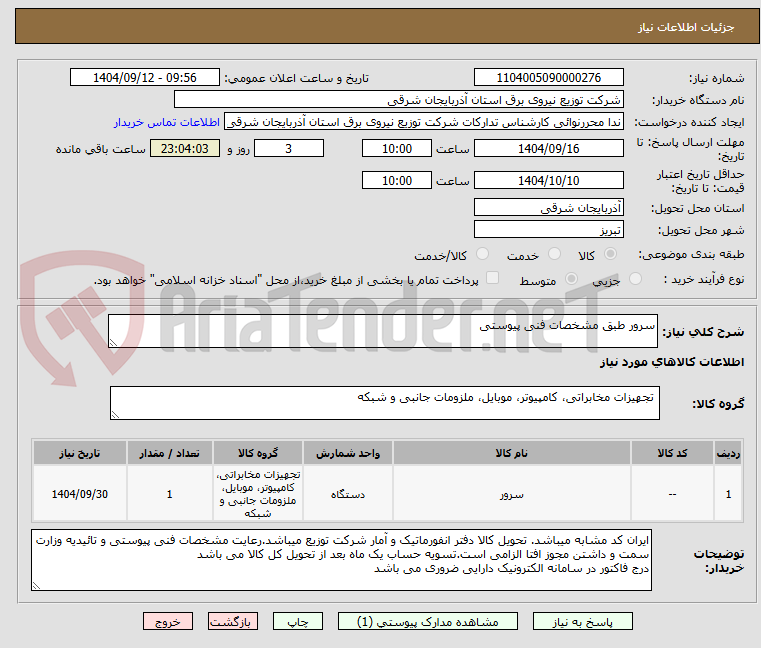Image resolution: width=761 pixels, height=648 pixels.
Task: Click the row number cell in سرور row
Action: 728,494
